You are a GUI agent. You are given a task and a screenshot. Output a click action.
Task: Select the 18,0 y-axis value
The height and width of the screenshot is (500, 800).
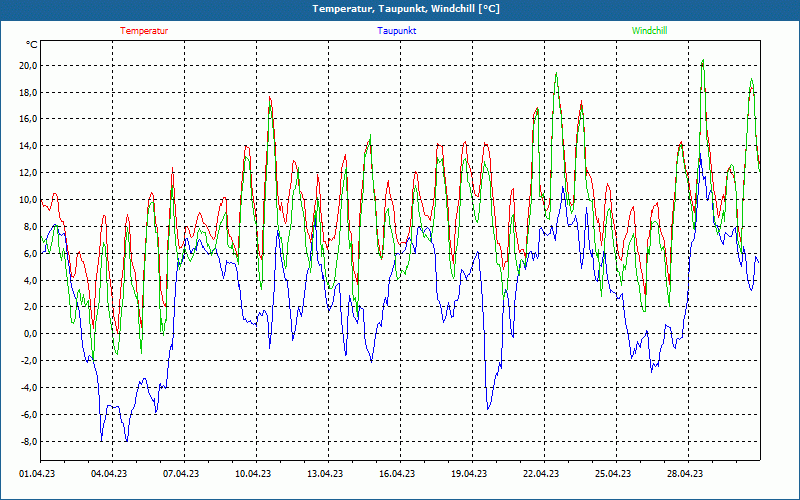click(x=28, y=92)
